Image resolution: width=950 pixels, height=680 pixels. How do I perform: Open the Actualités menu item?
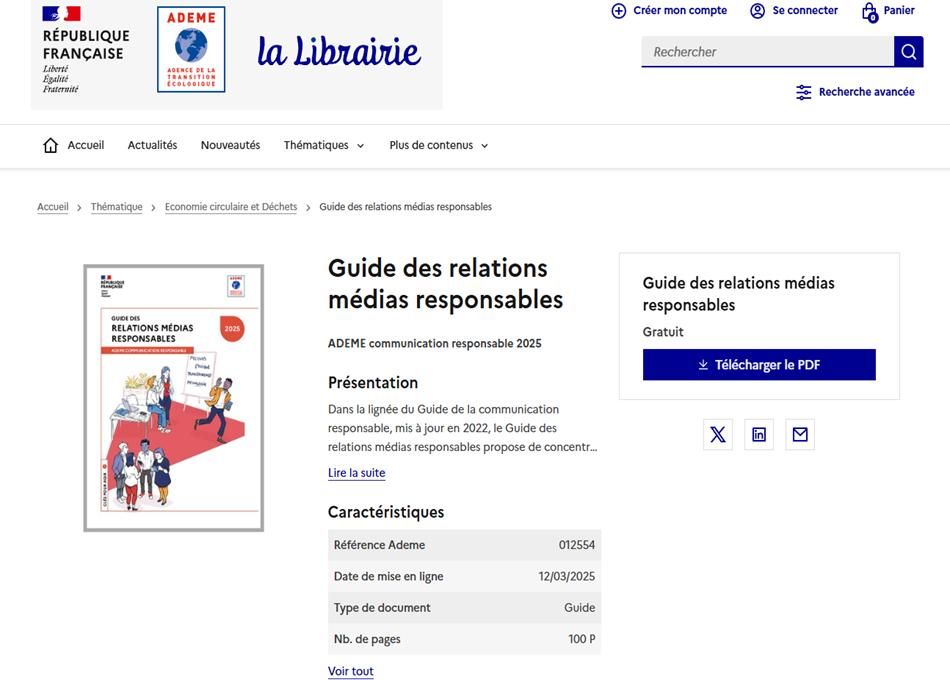pos(152,145)
